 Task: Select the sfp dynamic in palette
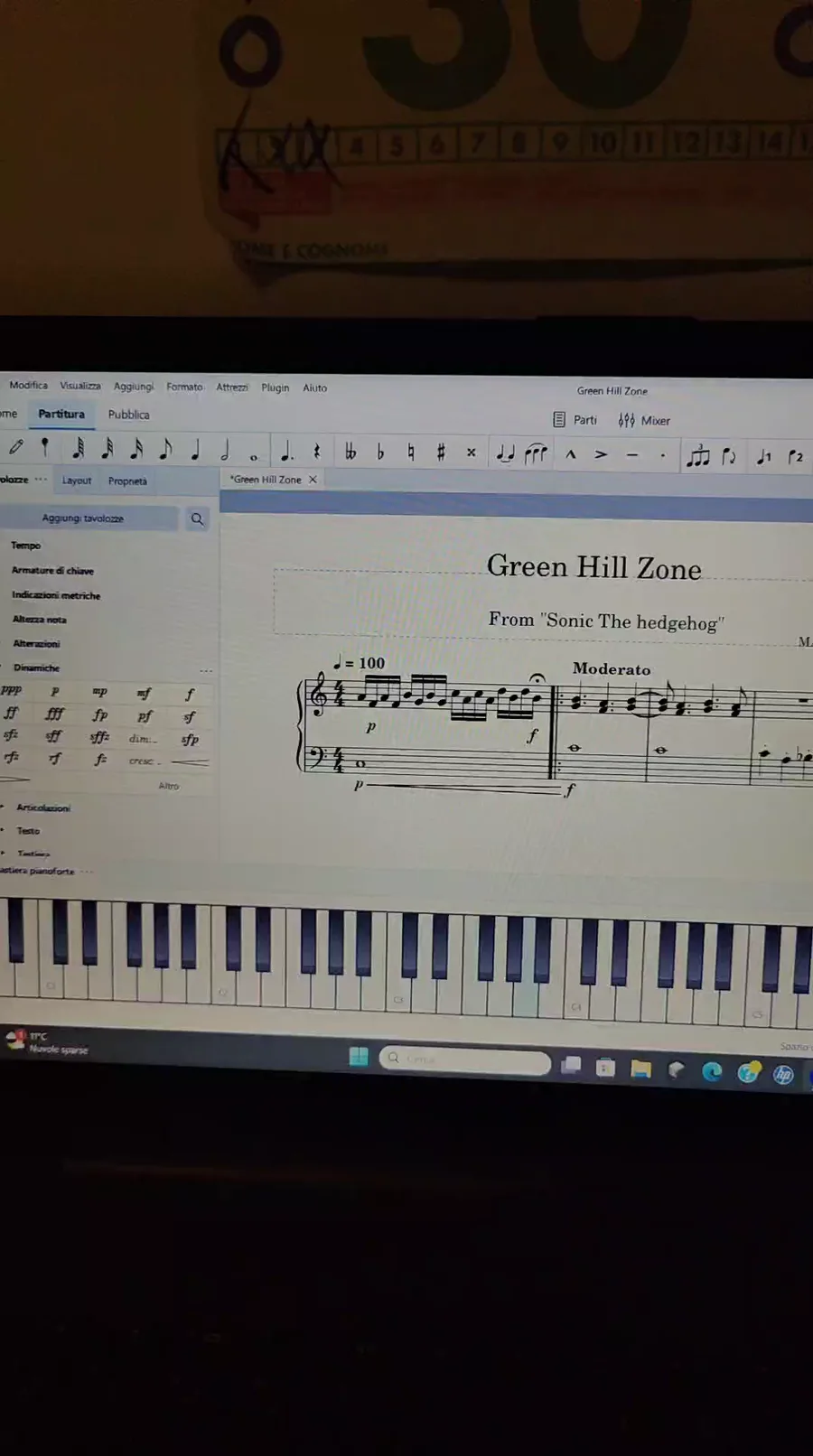pos(189,740)
